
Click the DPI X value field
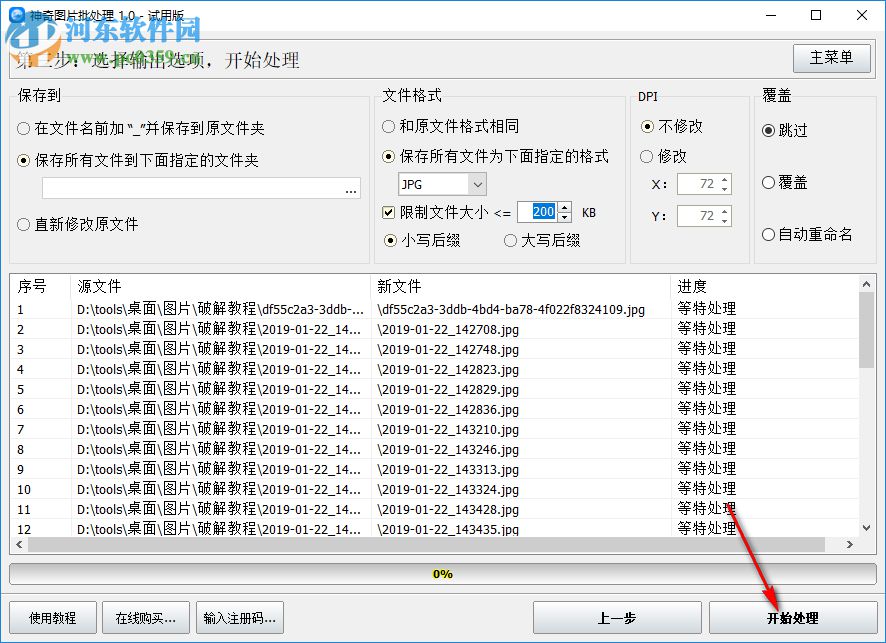click(698, 184)
